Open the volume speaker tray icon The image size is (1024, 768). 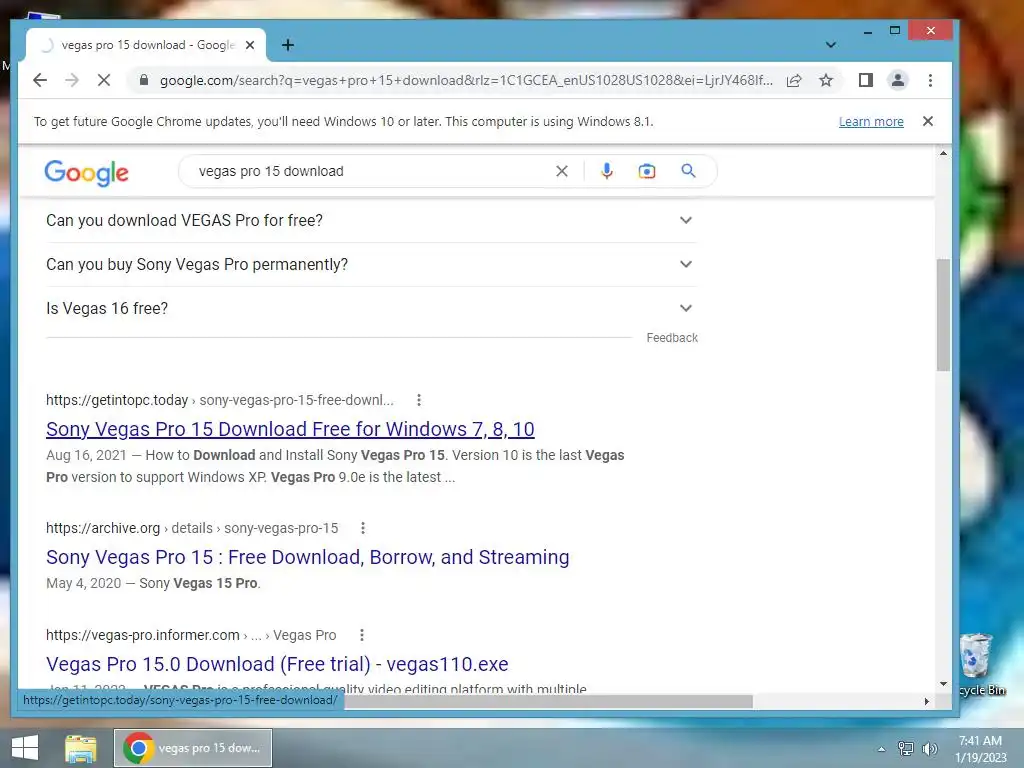(x=929, y=749)
